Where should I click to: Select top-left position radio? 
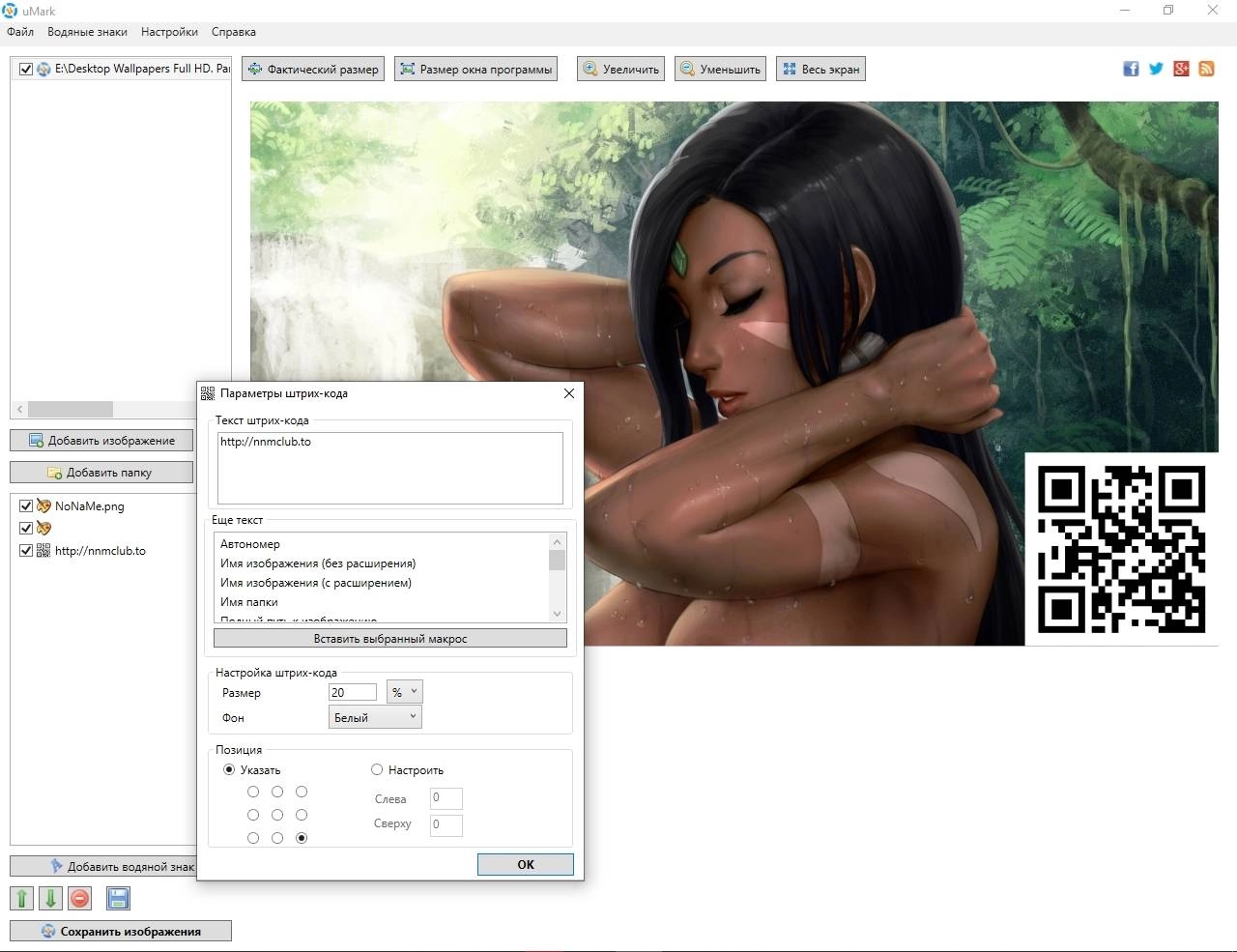point(253,792)
